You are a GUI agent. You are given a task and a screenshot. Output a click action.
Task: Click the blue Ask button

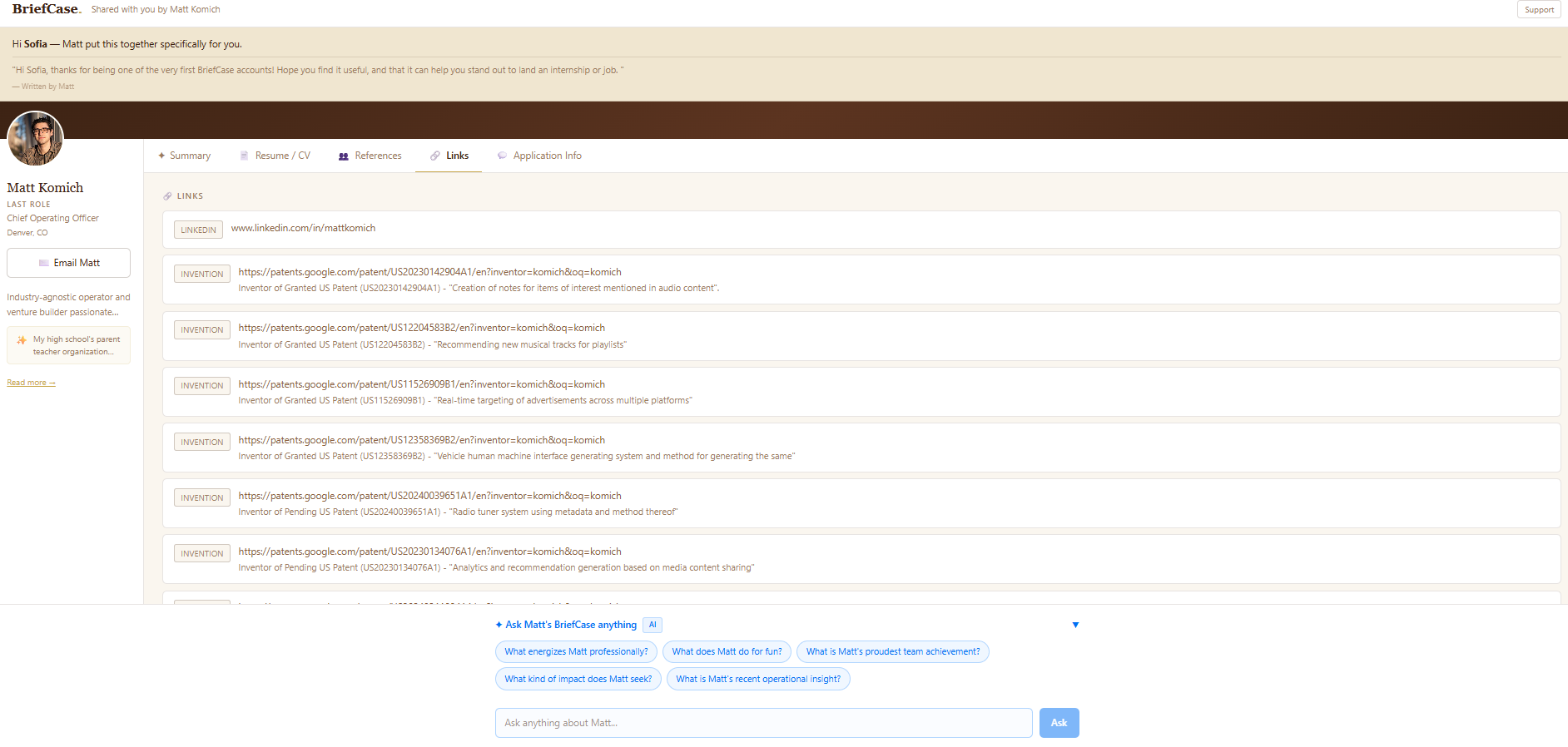coord(1059,723)
